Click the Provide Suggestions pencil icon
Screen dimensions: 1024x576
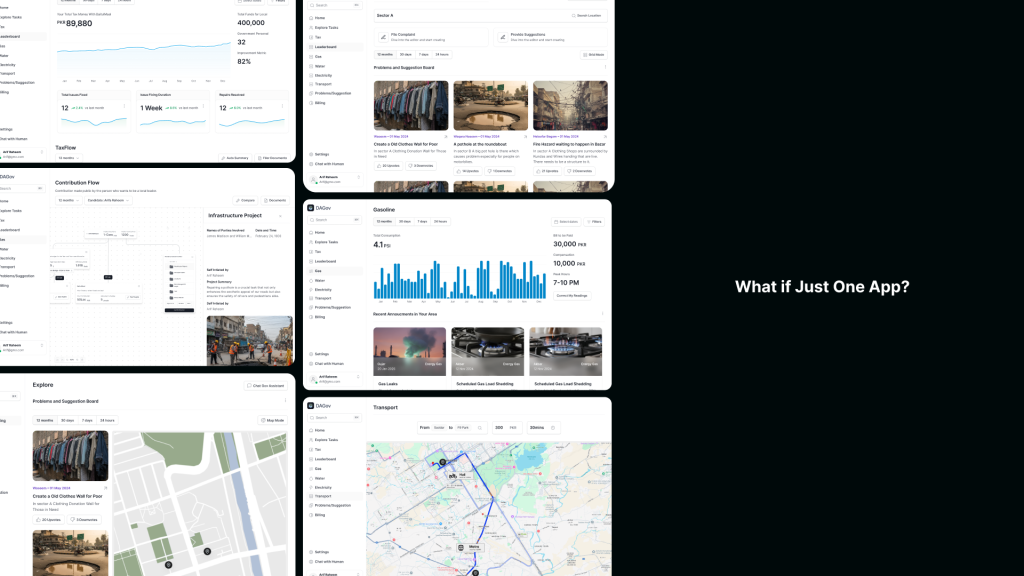503,36
